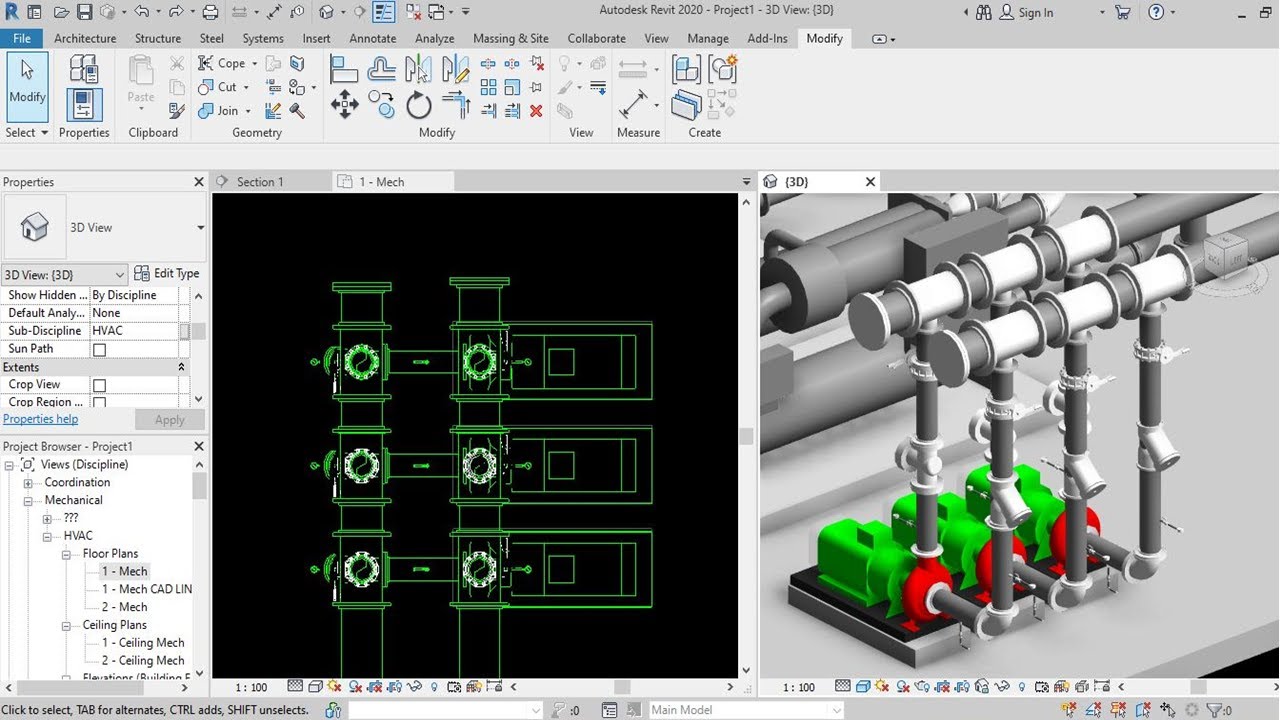1280x720 pixels.
Task: Collapse the HVAC tree node
Action: coord(47,536)
